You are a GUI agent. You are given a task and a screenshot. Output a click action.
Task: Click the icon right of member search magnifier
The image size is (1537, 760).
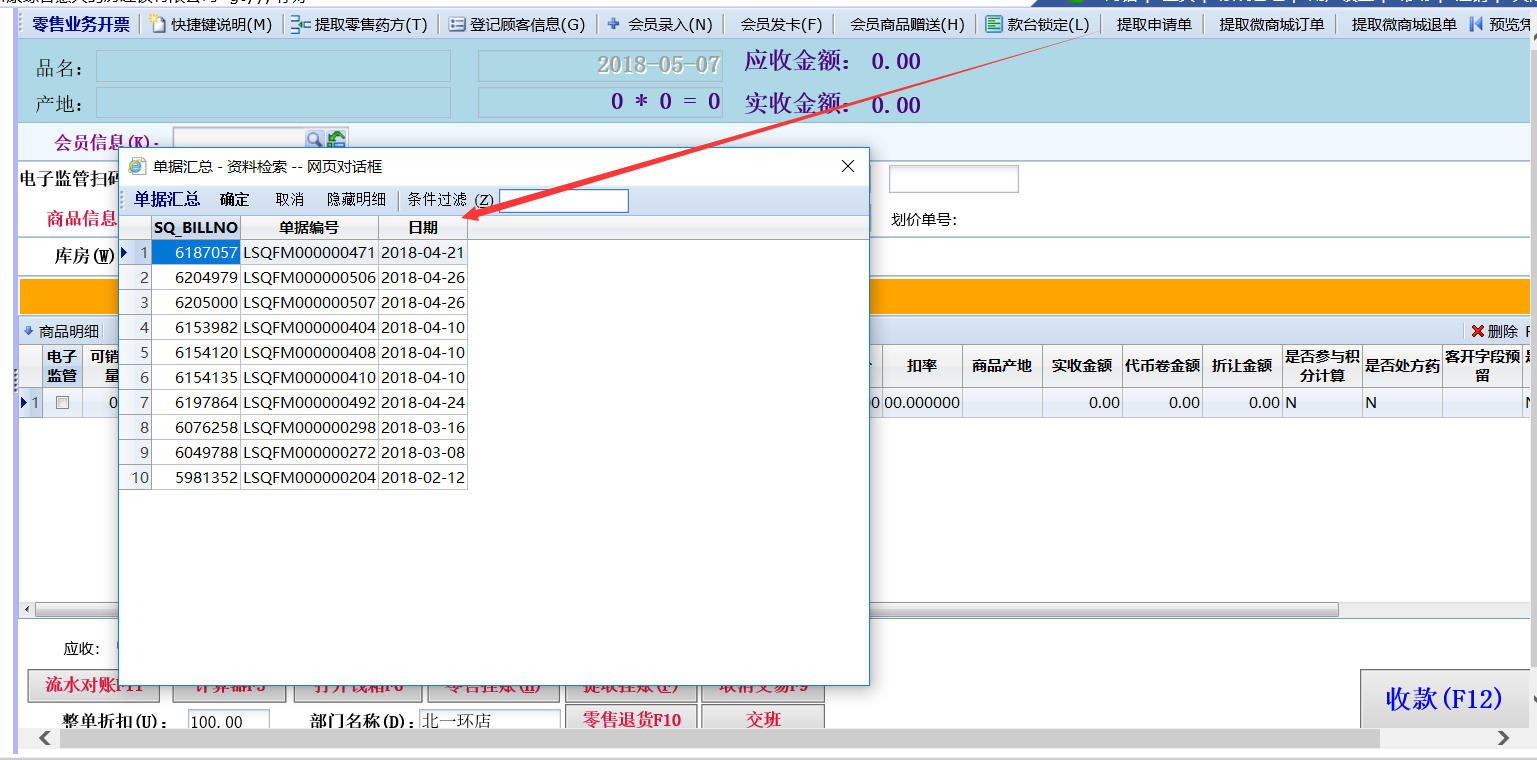(337, 140)
